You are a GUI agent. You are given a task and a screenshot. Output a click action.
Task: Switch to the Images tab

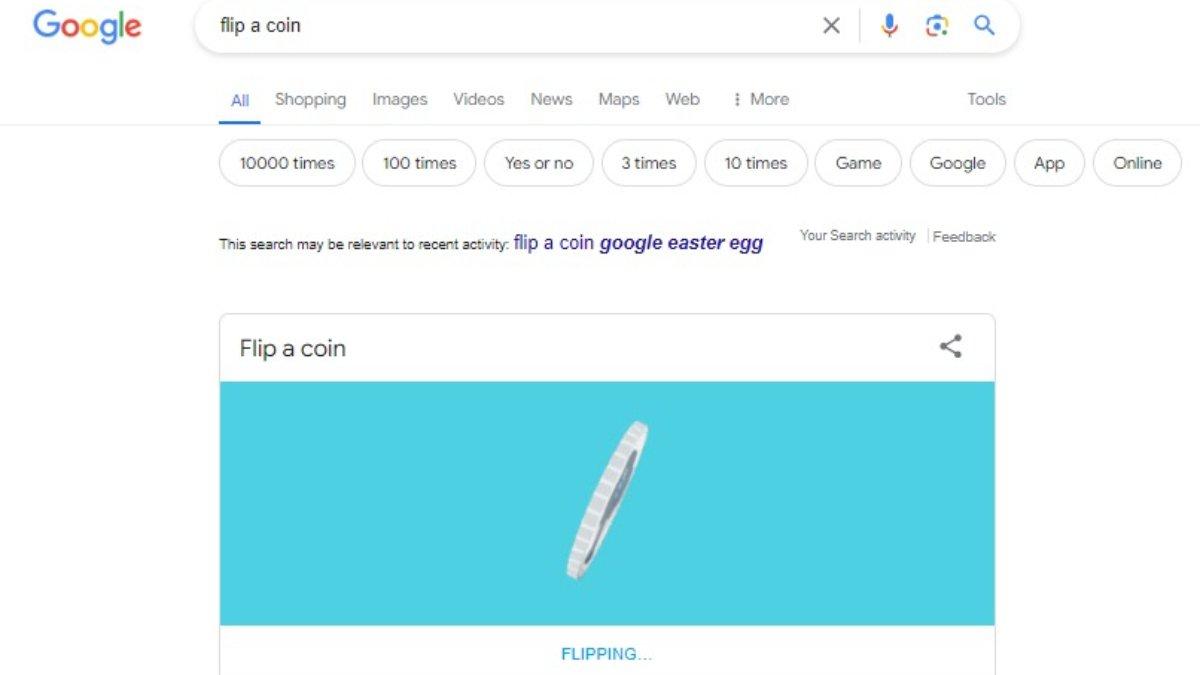(399, 99)
